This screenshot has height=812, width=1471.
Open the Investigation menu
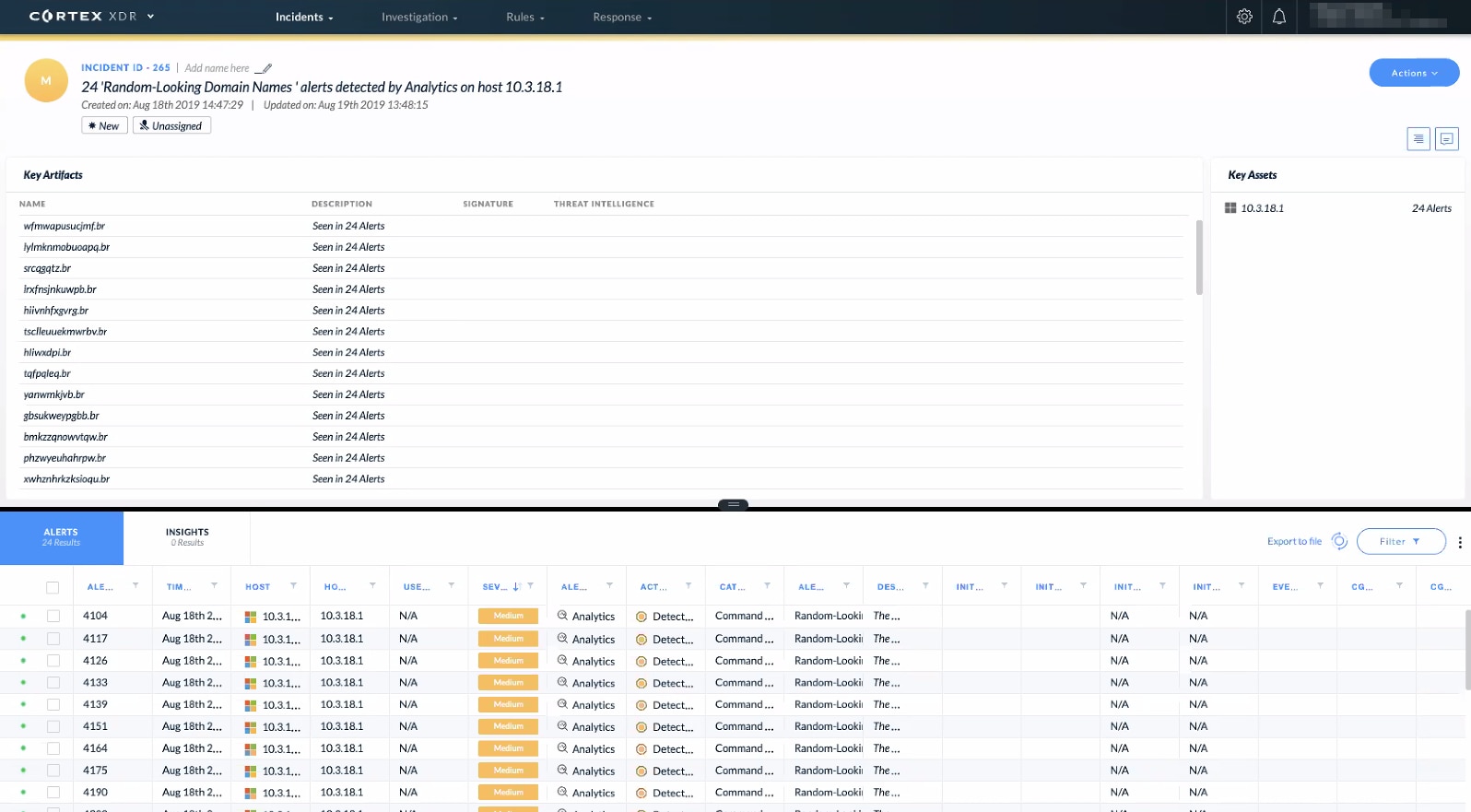pos(419,17)
